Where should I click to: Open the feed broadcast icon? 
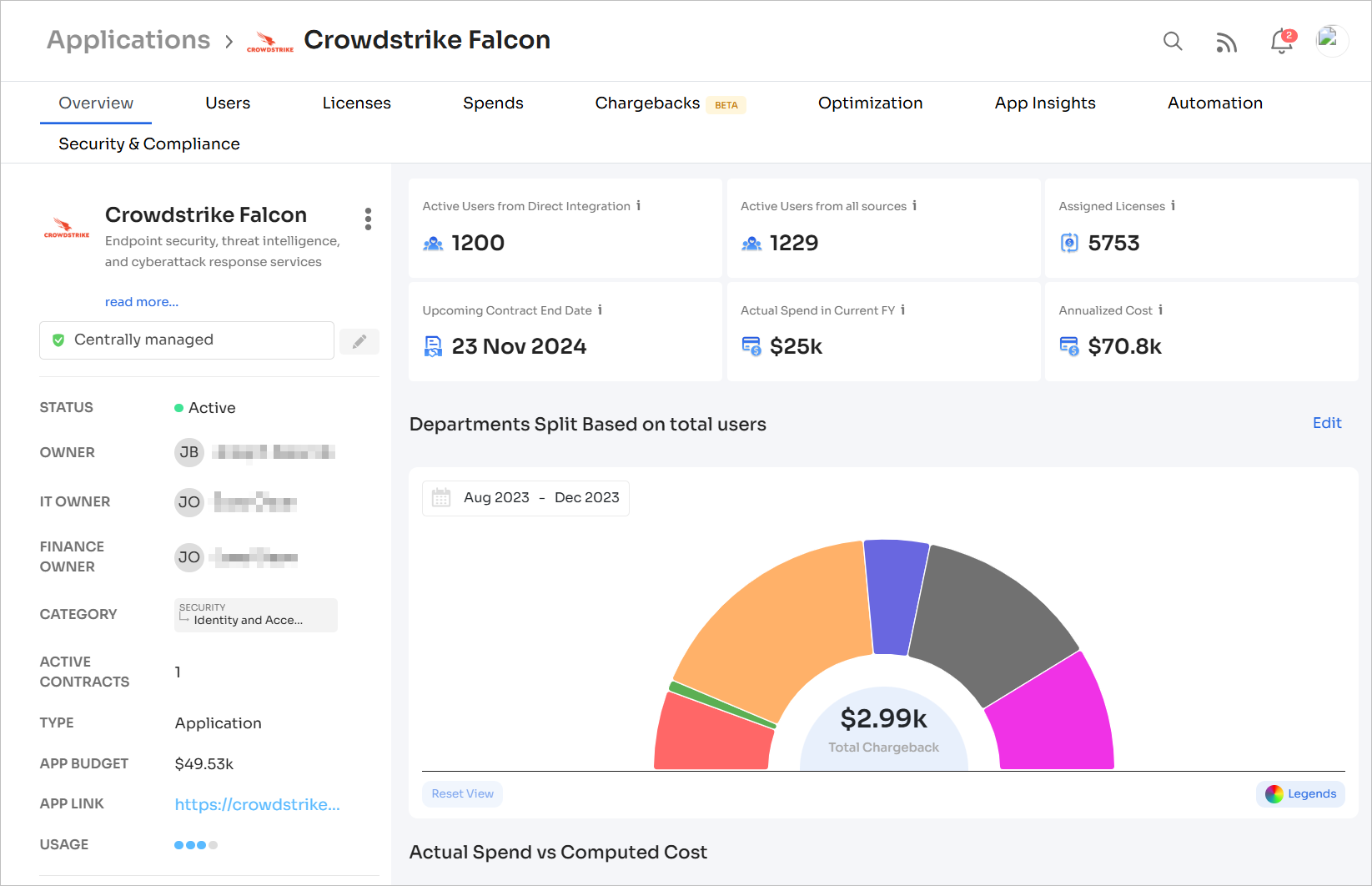[1226, 42]
